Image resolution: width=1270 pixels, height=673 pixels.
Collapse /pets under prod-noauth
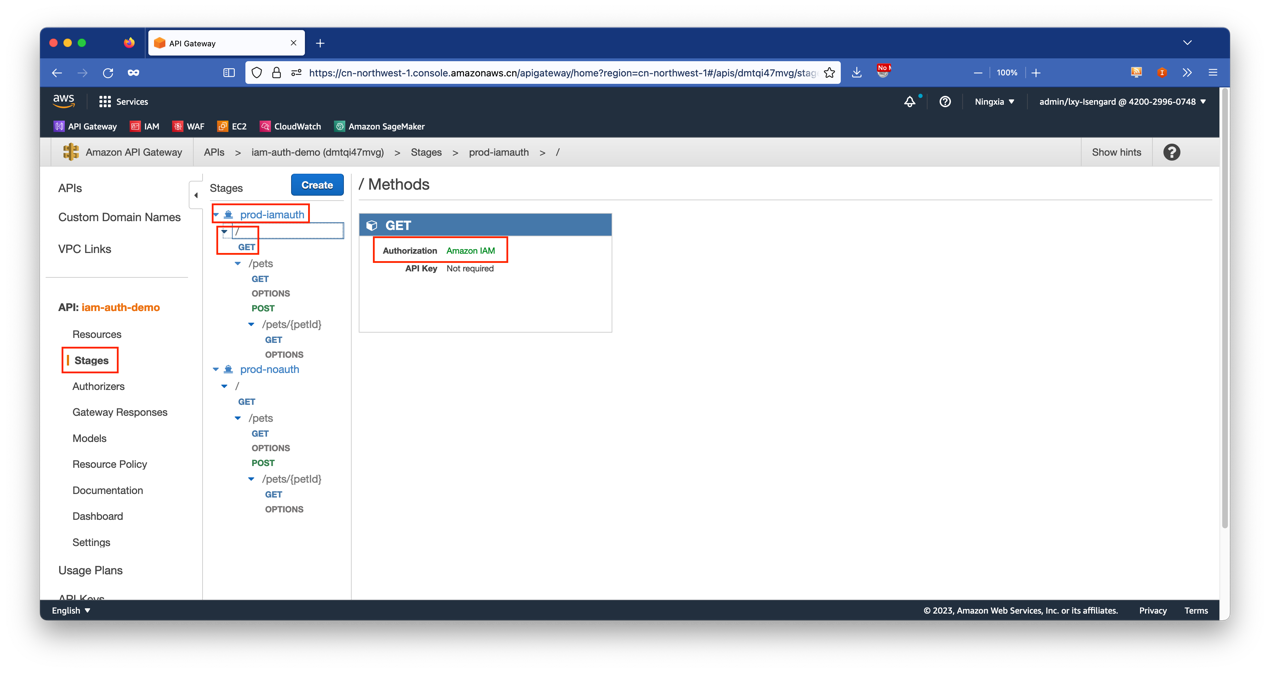[x=238, y=419]
